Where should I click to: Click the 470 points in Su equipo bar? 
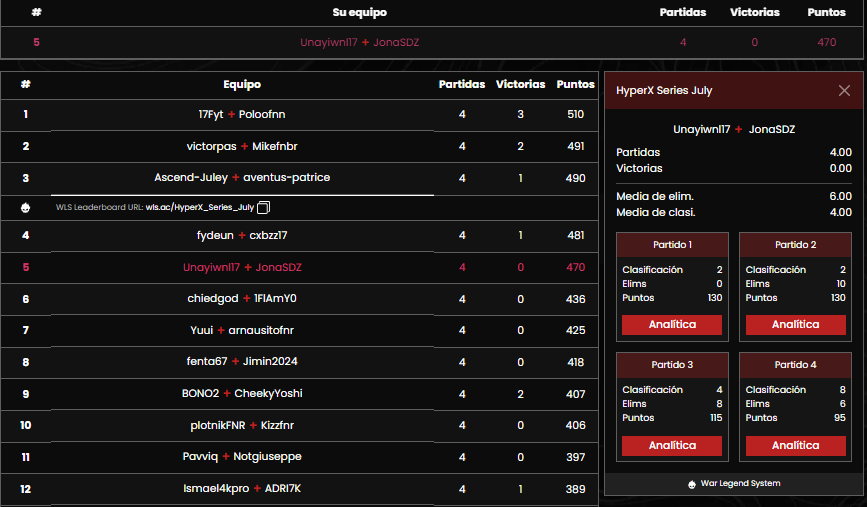[827, 43]
